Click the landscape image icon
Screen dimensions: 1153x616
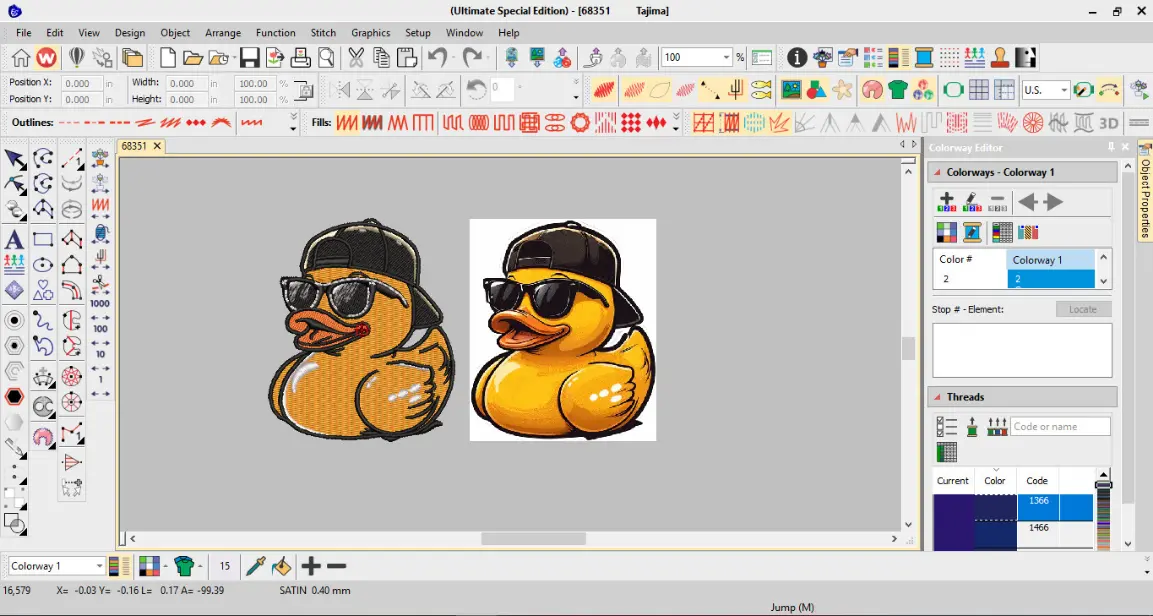click(x=791, y=90)
